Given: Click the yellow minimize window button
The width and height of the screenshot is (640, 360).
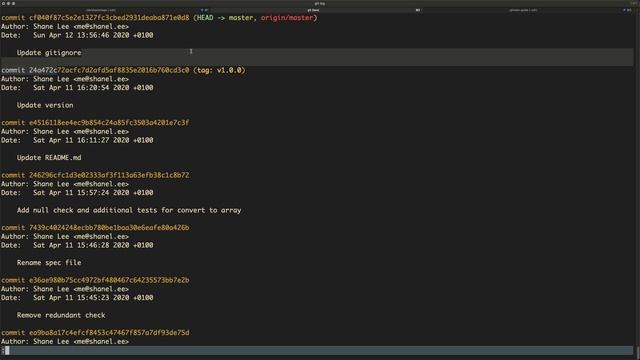Looking at the screenshot, I should click(8, 3).
